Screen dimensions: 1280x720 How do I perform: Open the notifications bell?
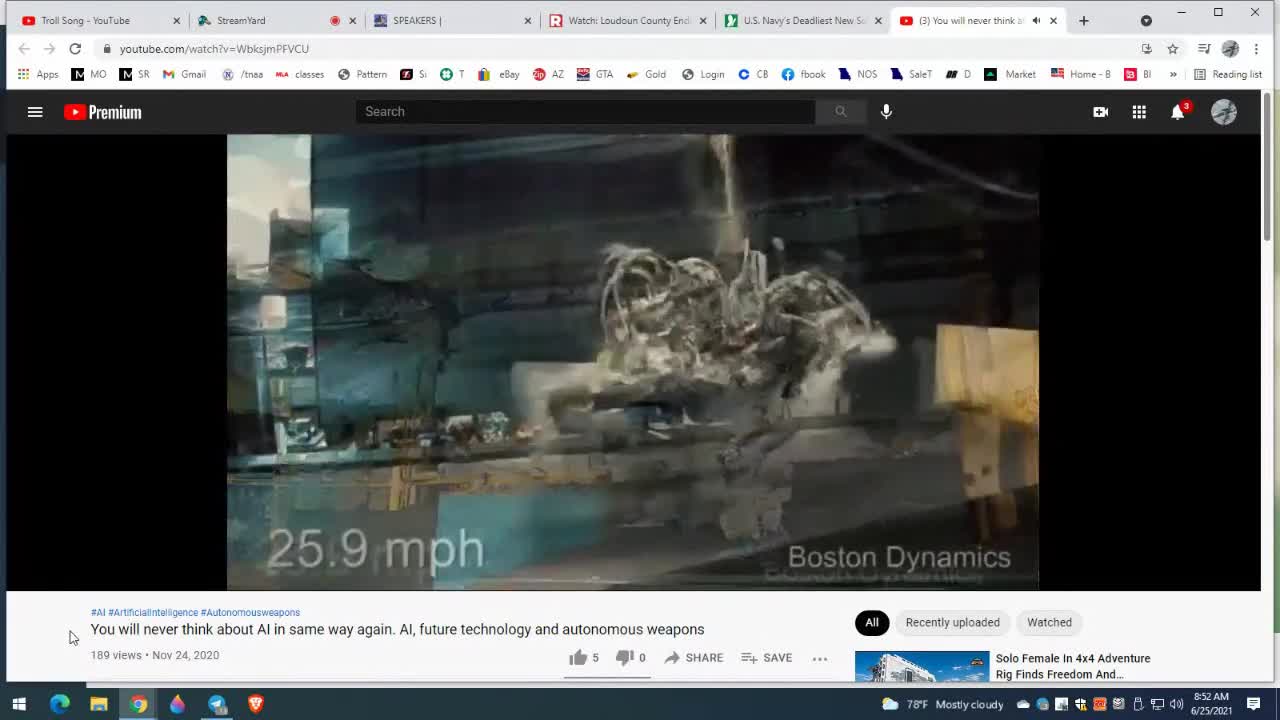1178,112
